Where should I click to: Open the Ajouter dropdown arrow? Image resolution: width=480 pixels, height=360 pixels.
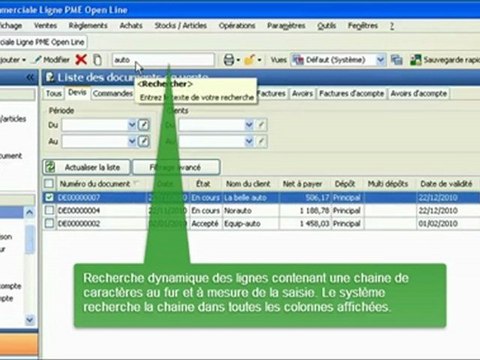(x=24, y=60)
